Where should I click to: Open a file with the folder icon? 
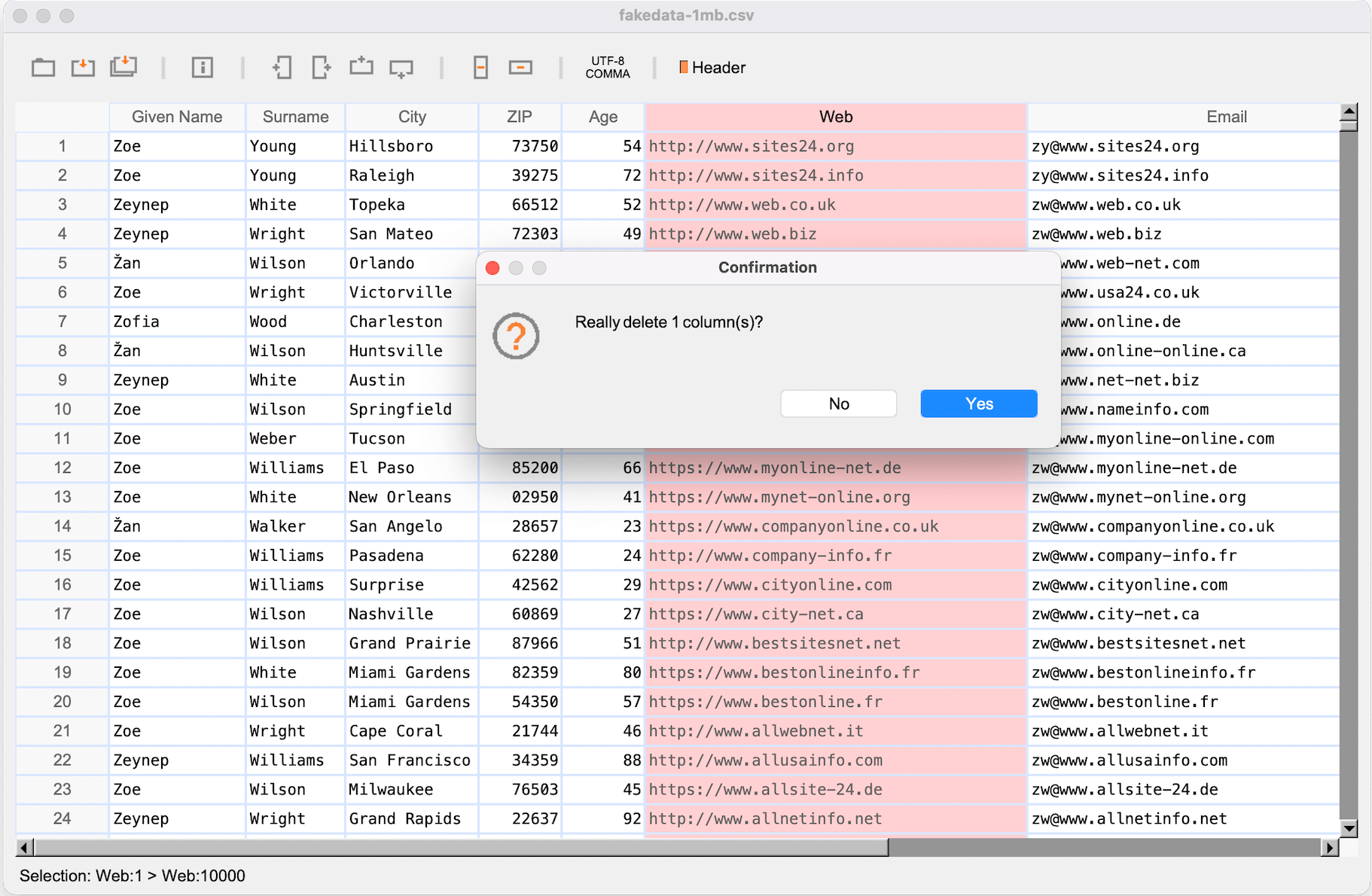43,68
